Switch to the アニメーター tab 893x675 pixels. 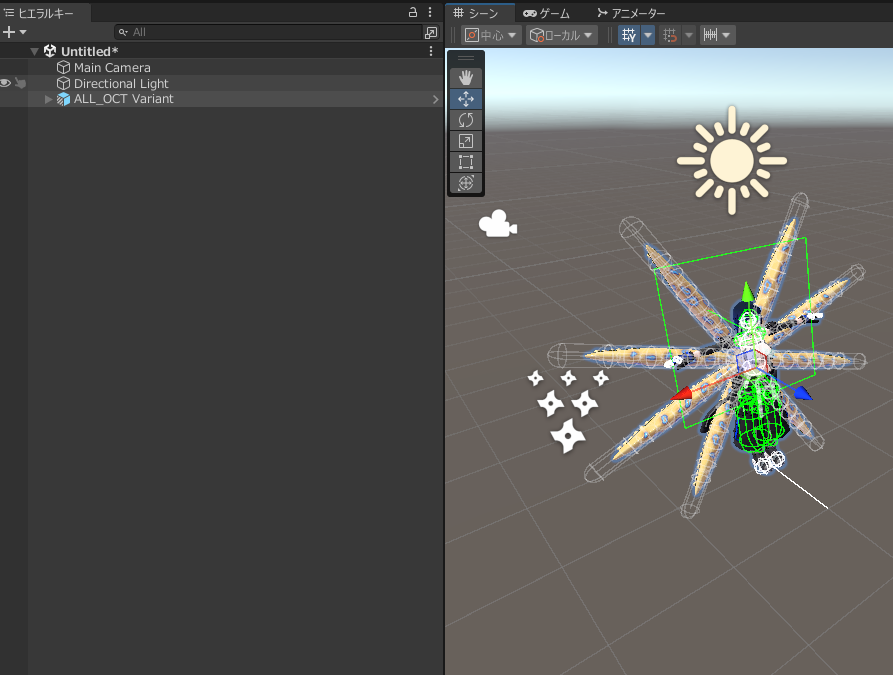pos(631,13)
